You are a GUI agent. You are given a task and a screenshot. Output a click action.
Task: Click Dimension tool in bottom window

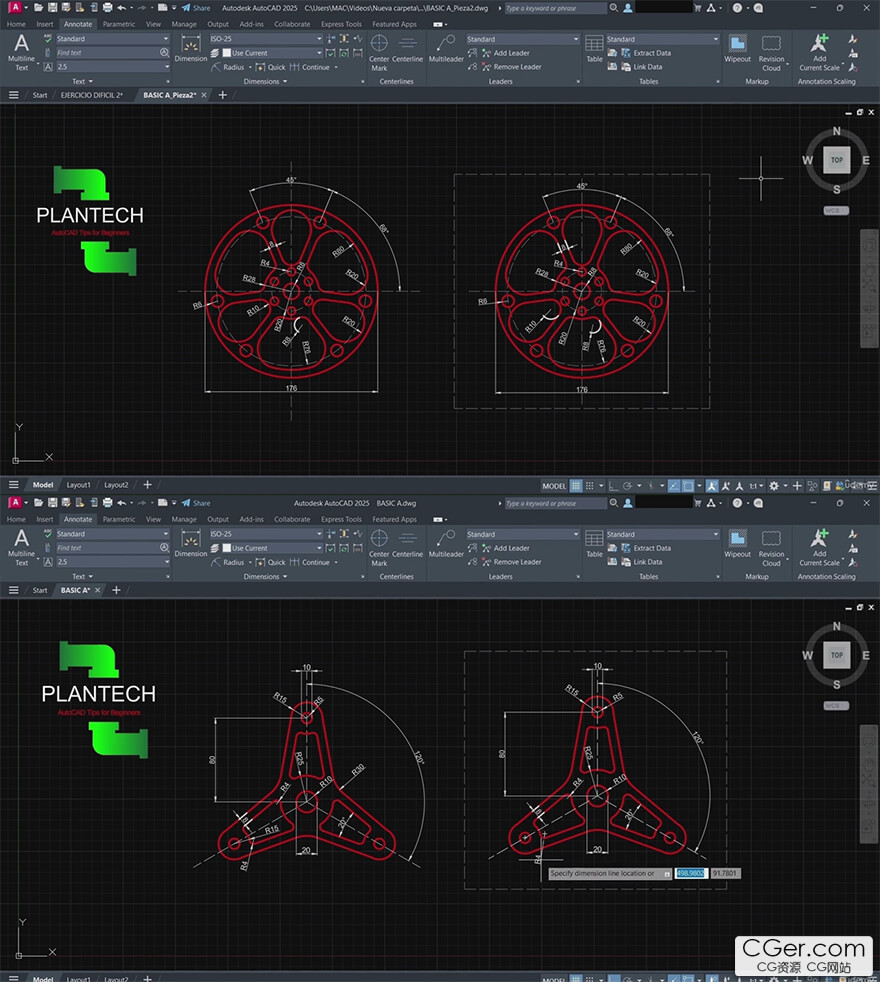pos(190,544)
